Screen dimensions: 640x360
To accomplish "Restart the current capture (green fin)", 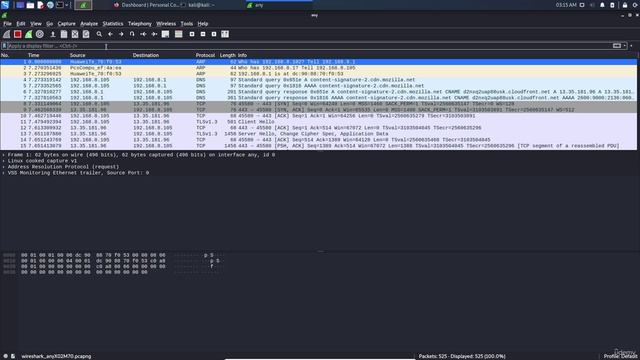I will coord(29,34).
